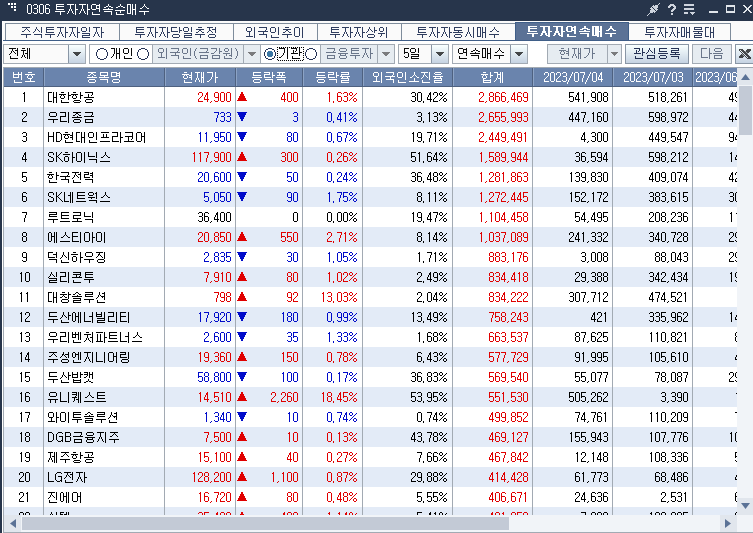
Task: Switch to the 투자자동시매수 tab
Action: (x=458, y=32)
